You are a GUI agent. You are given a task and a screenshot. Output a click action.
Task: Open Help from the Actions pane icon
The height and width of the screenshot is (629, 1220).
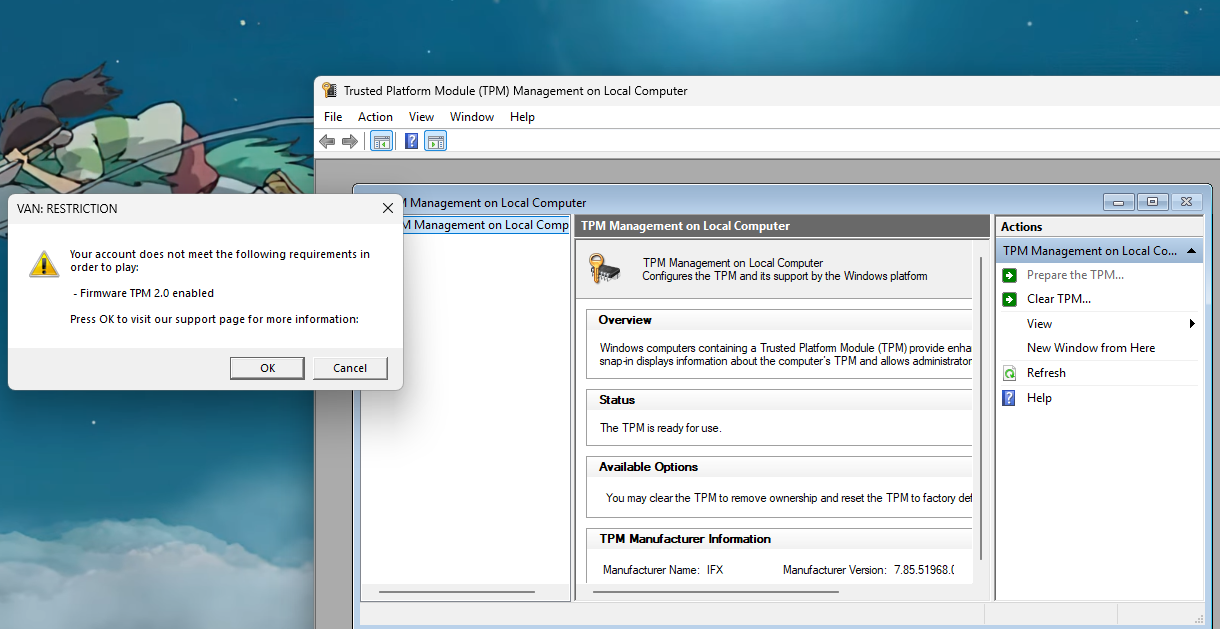pyautogui.click(x=1008, y=397)
